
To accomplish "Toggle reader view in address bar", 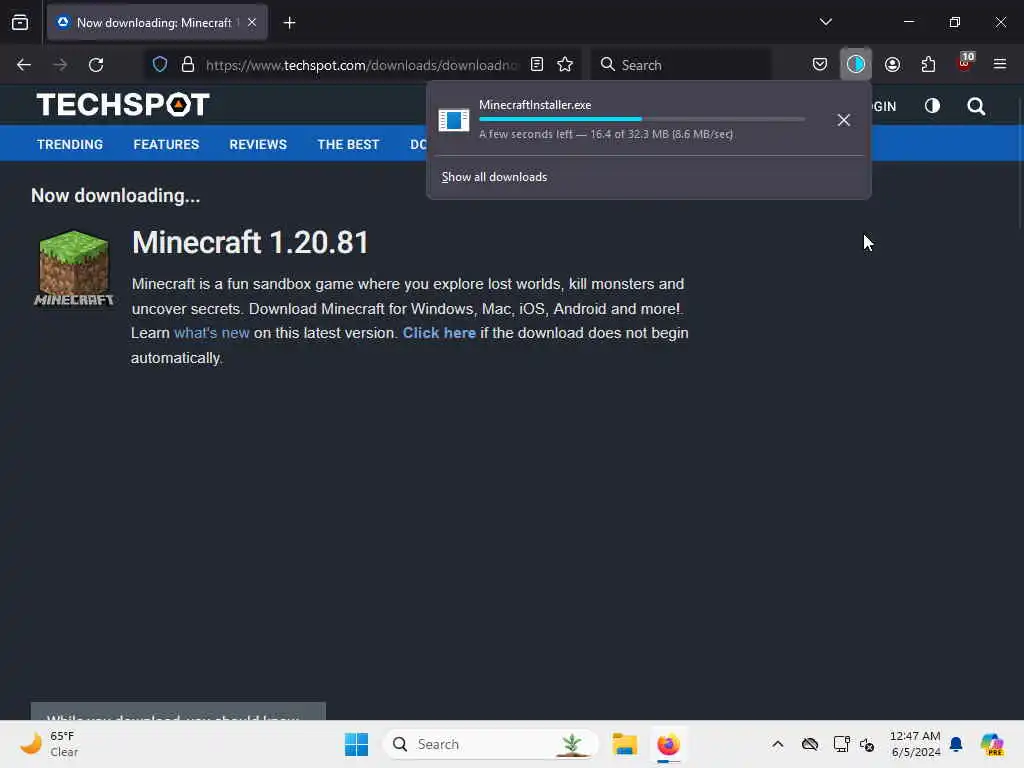I will click(537, 65).
